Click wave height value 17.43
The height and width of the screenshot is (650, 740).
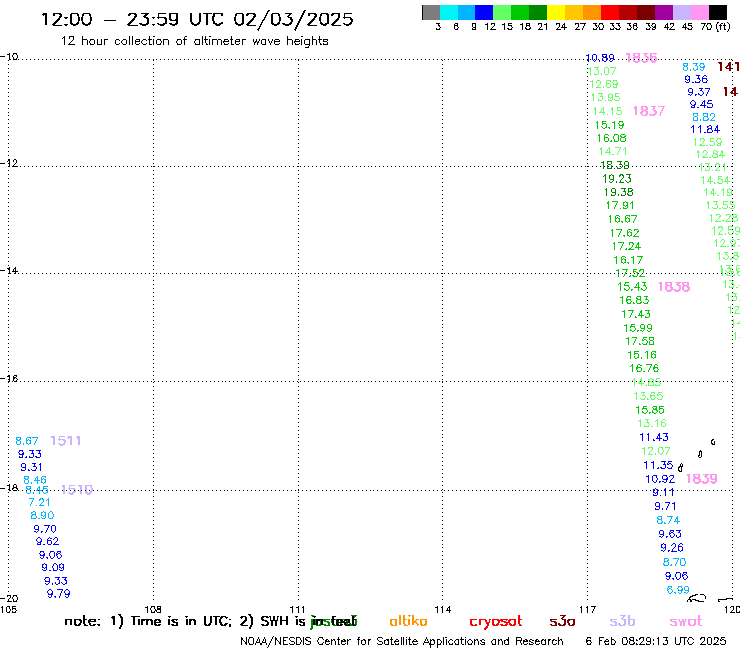tap(636, 314)
